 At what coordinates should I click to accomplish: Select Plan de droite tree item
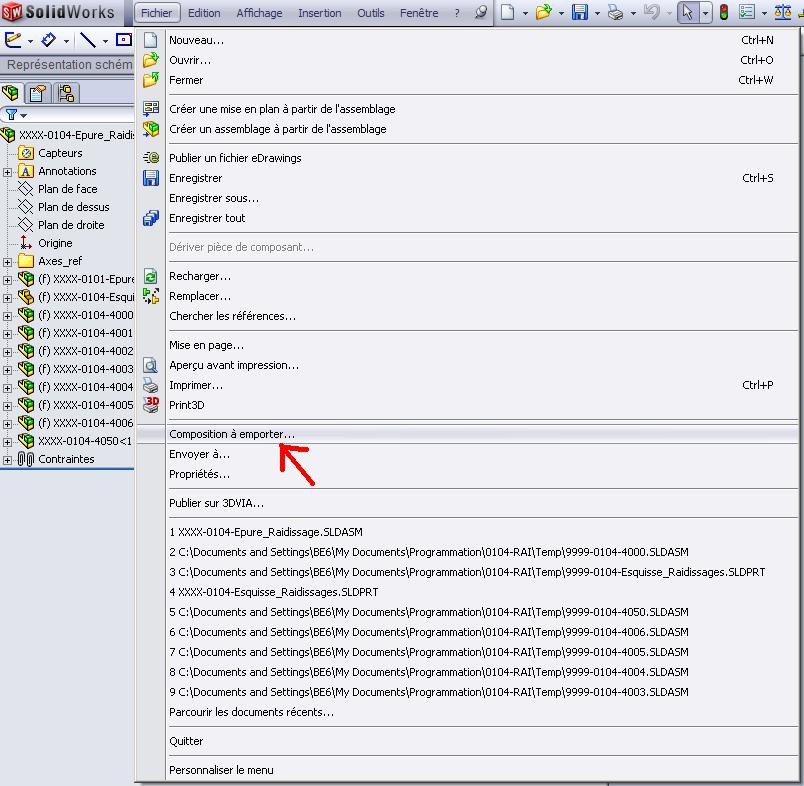tap(71, 225)
